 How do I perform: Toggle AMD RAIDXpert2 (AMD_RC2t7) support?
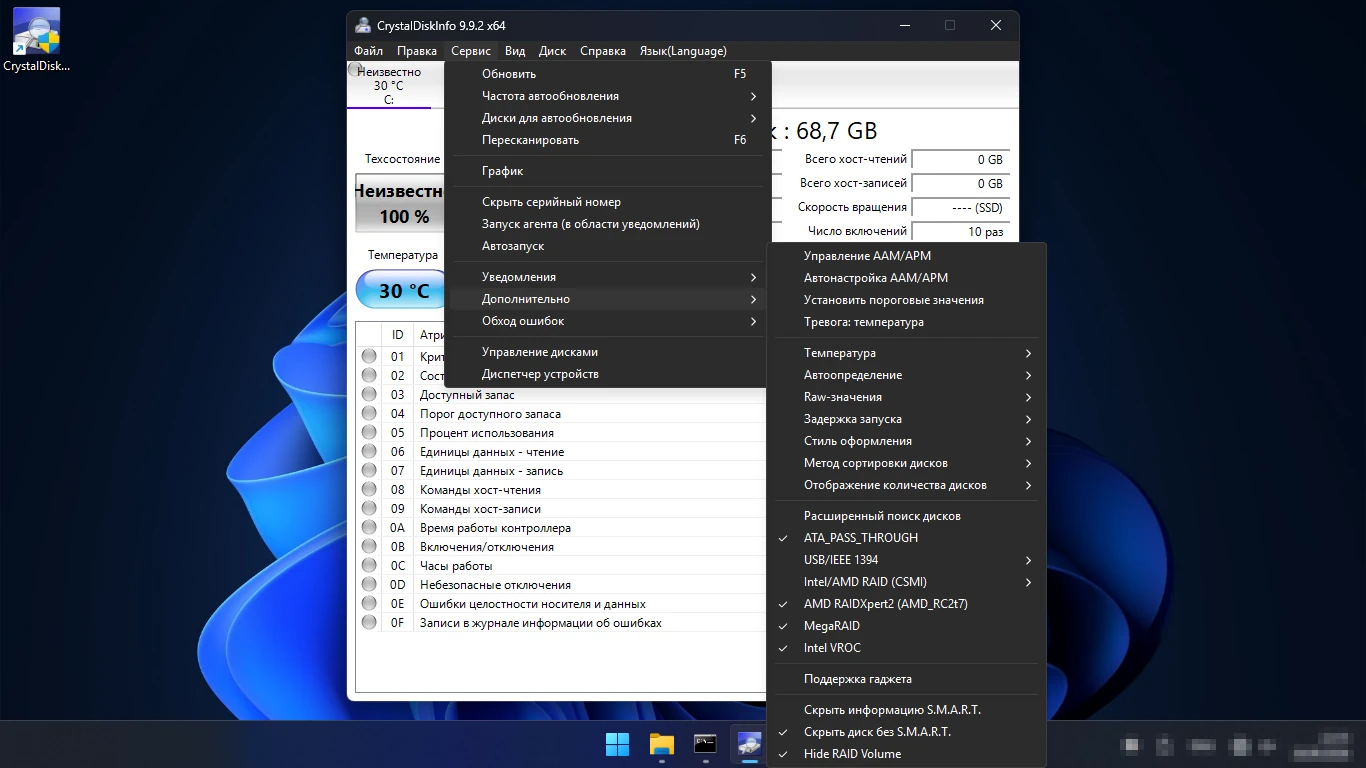point(906,604)
